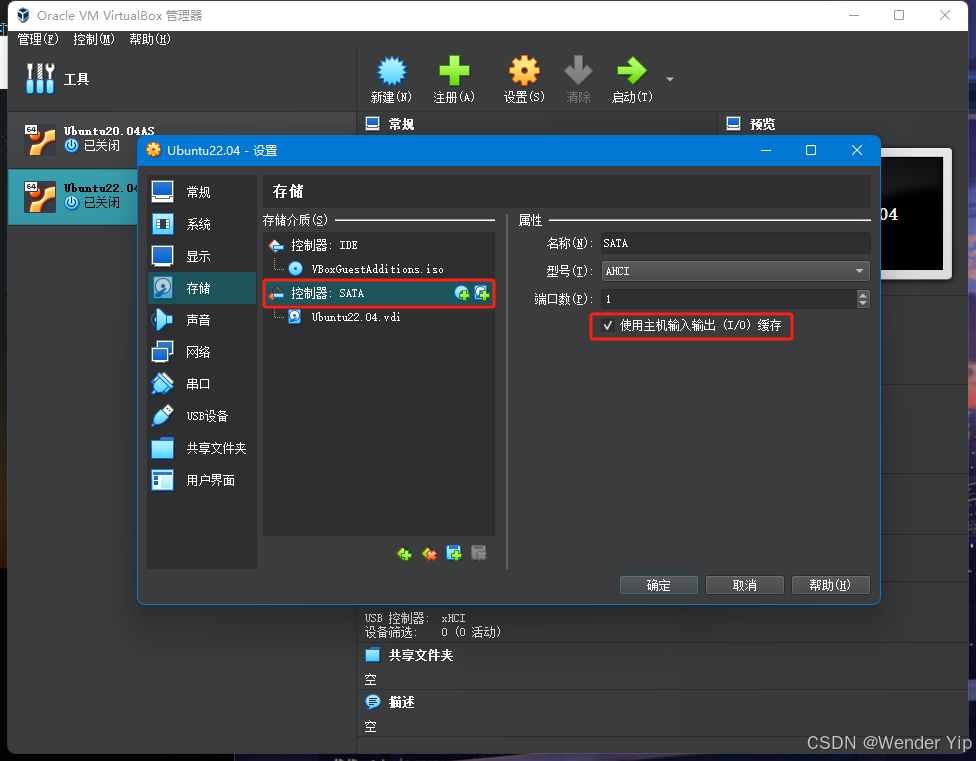Start the VM with the 启动(T) arrow
Image resolution: width=976 pixels, height=761 pixels.
[x=632, y=80]
